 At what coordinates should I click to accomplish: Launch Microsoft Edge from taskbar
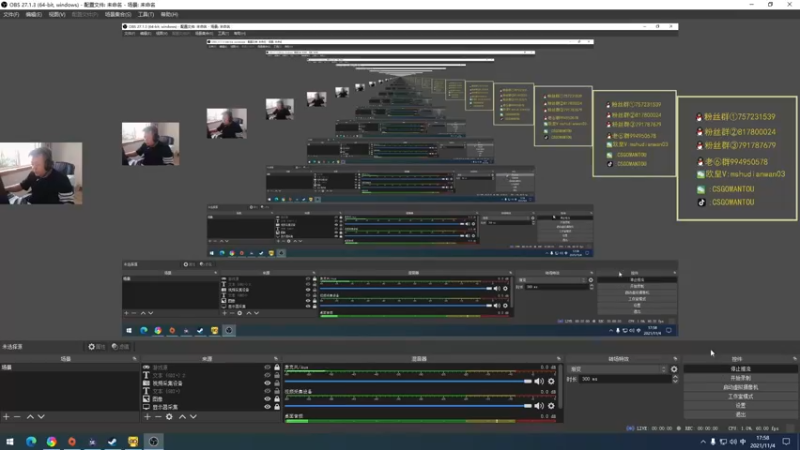pyautogui.click(x=31, y=441)
